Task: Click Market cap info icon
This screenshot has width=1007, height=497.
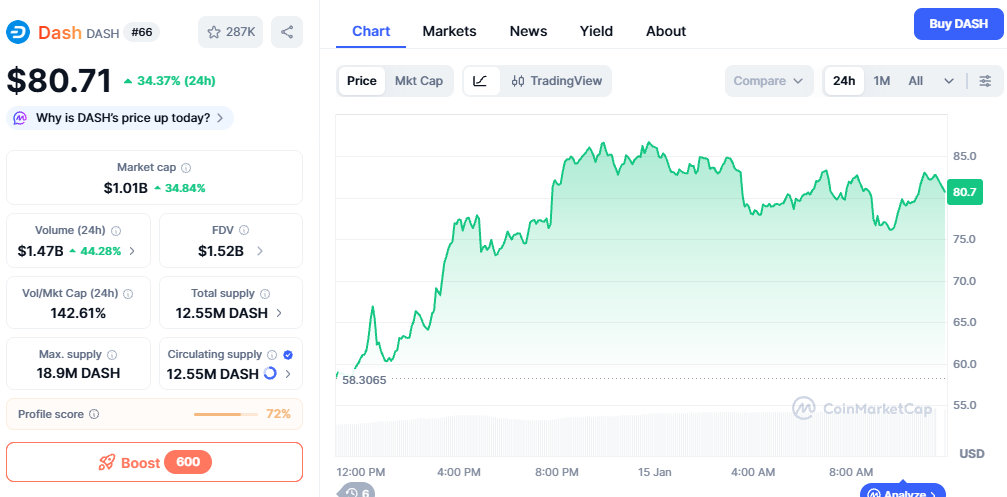Action: point(186,168)
